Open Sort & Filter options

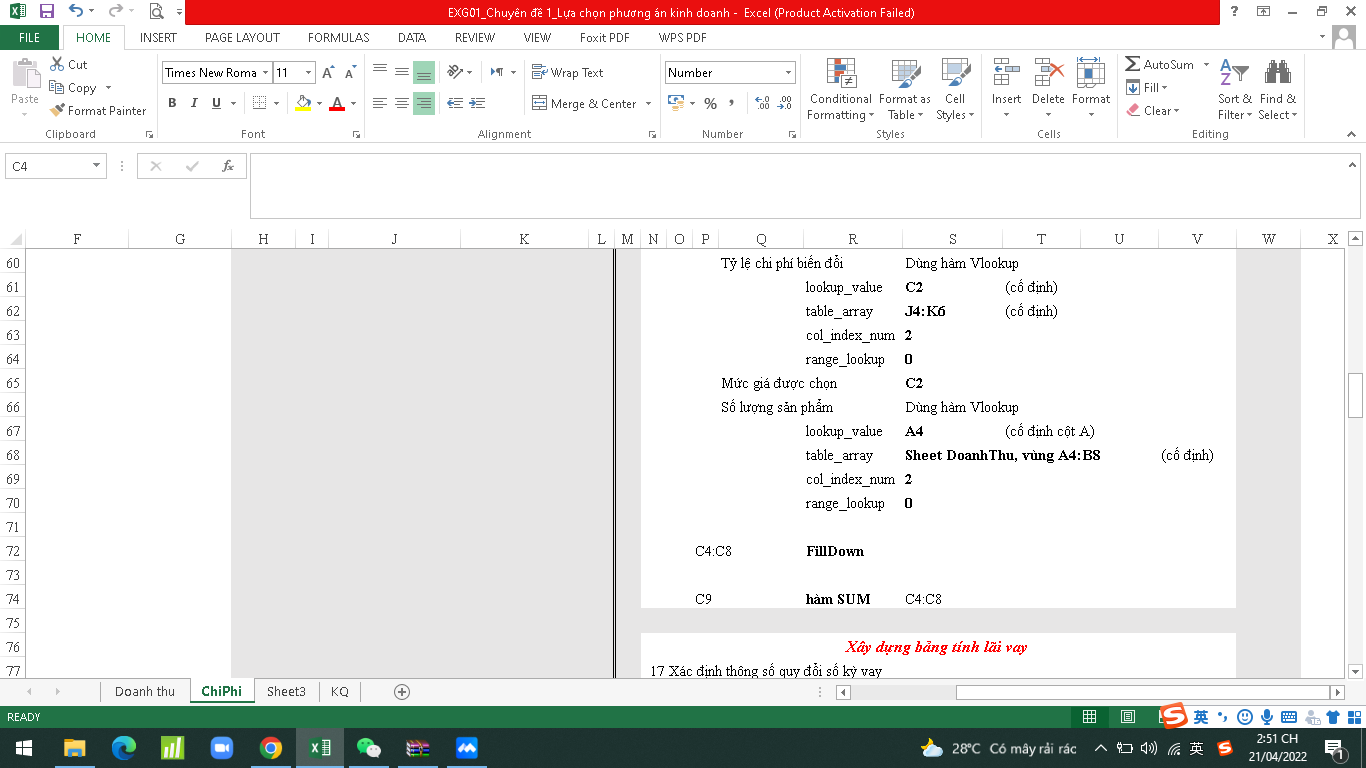pyautogui.click(x=1235, y=90)
